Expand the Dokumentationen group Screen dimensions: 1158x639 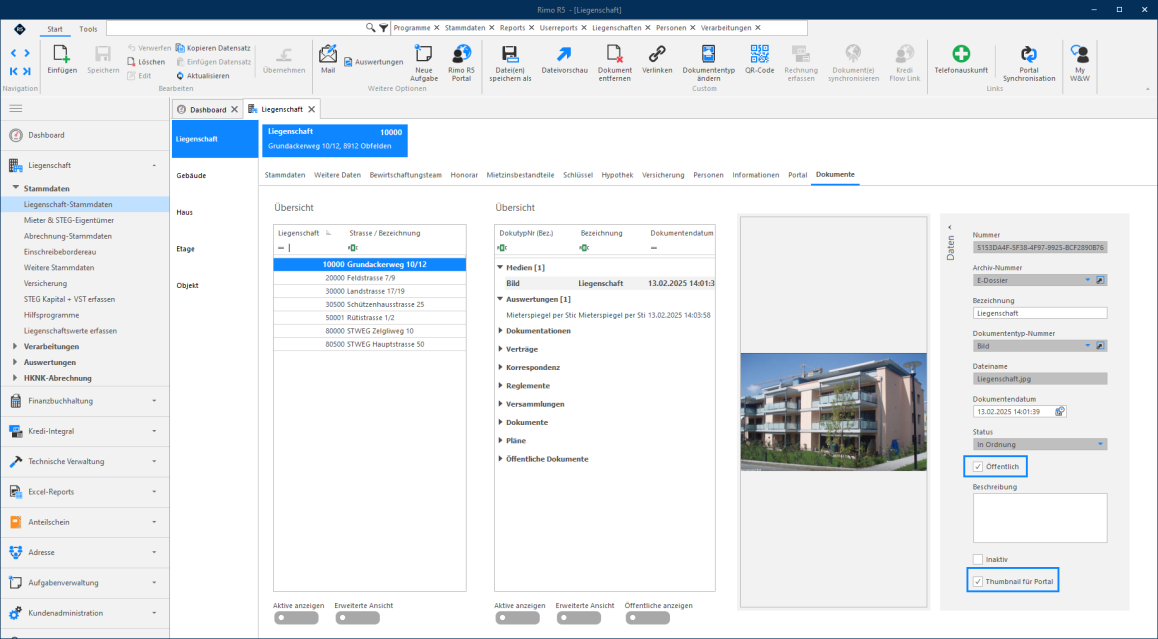click(x=501, y=331)
